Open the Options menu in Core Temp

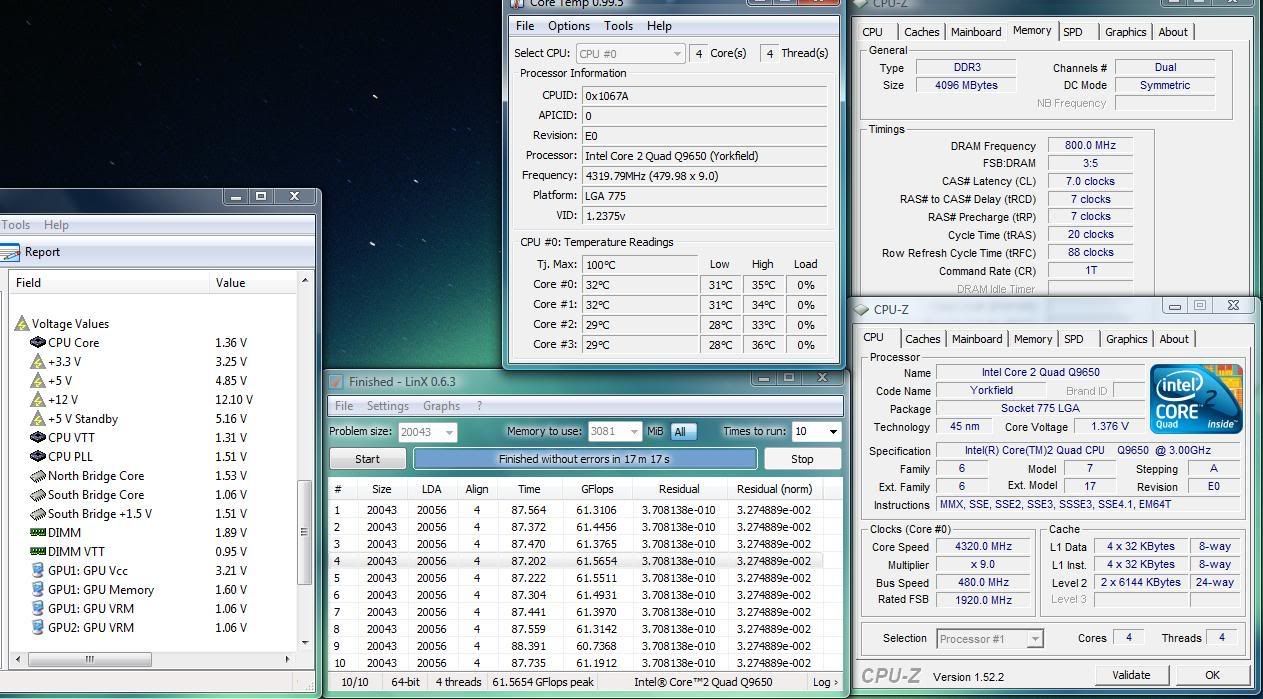point(569,26)
